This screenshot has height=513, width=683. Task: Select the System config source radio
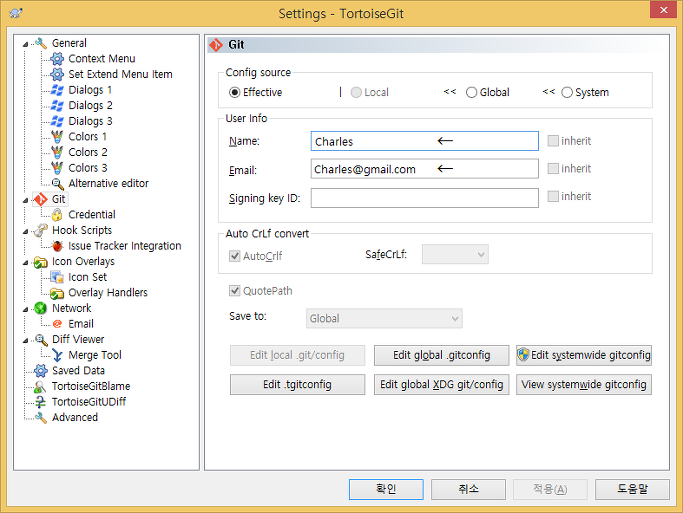click(x=567, y=92)
